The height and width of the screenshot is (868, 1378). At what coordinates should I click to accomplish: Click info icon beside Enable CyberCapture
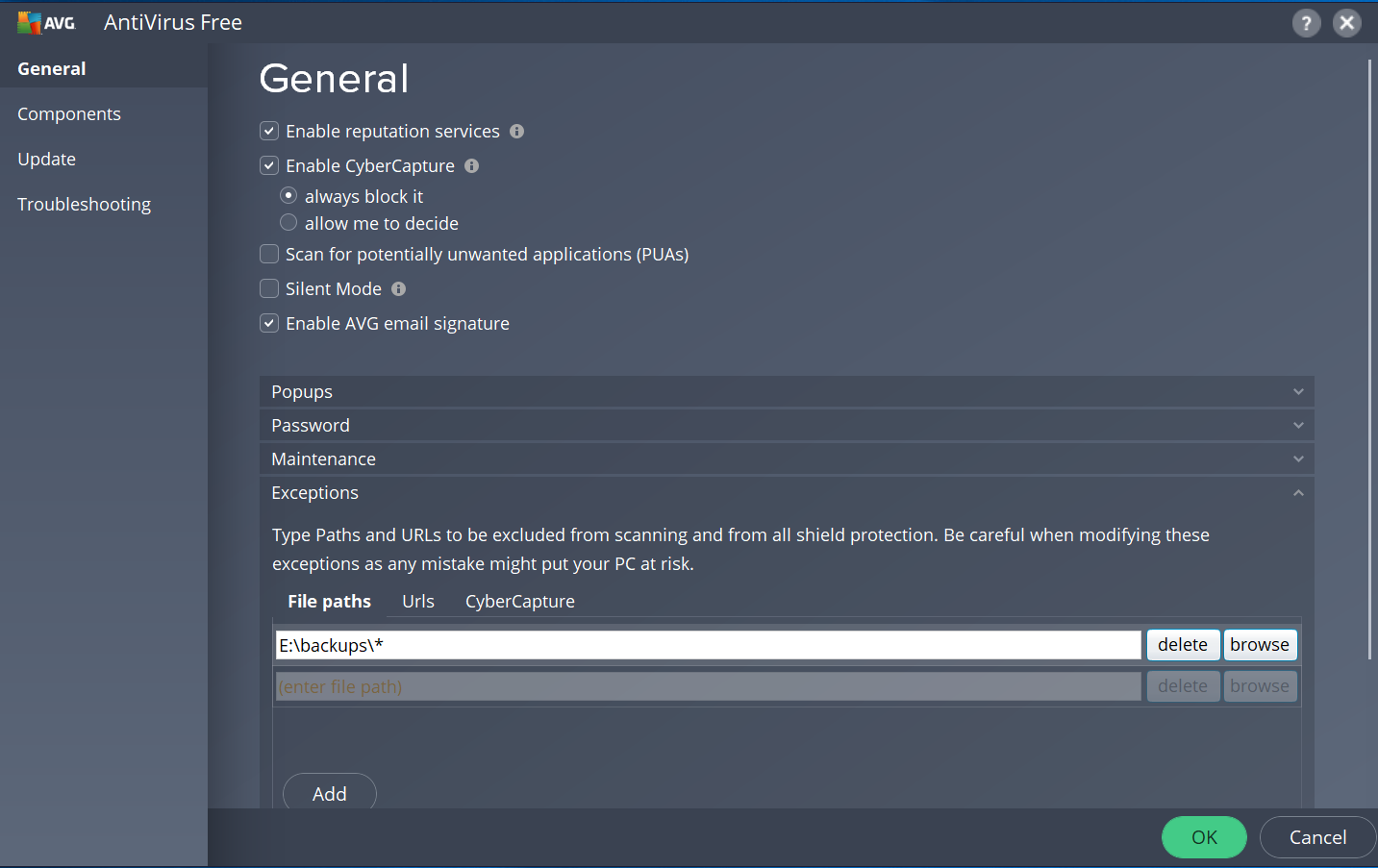[471, 166]
